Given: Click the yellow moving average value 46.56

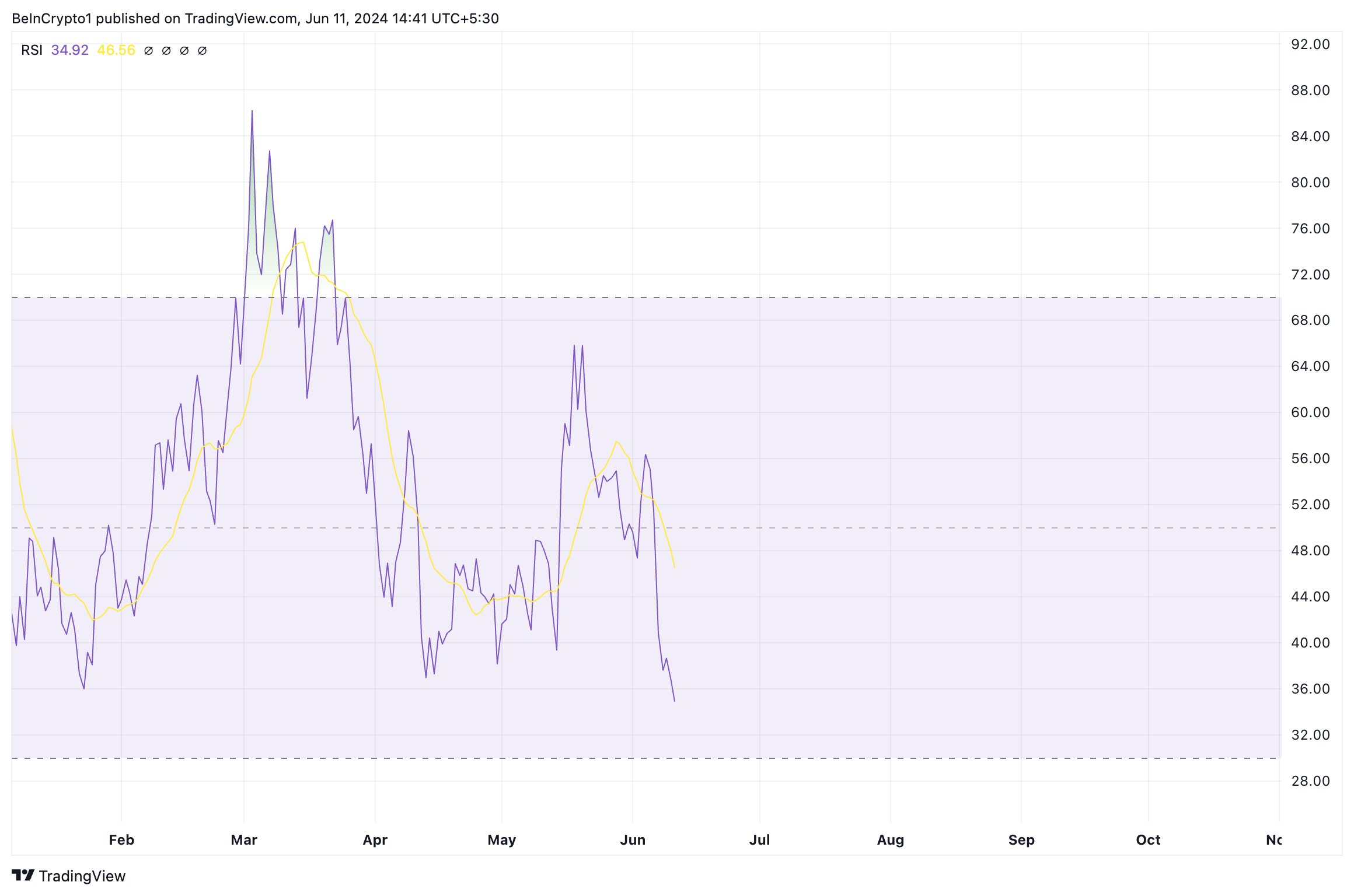Looking at the screenshot, I should 116,50.
